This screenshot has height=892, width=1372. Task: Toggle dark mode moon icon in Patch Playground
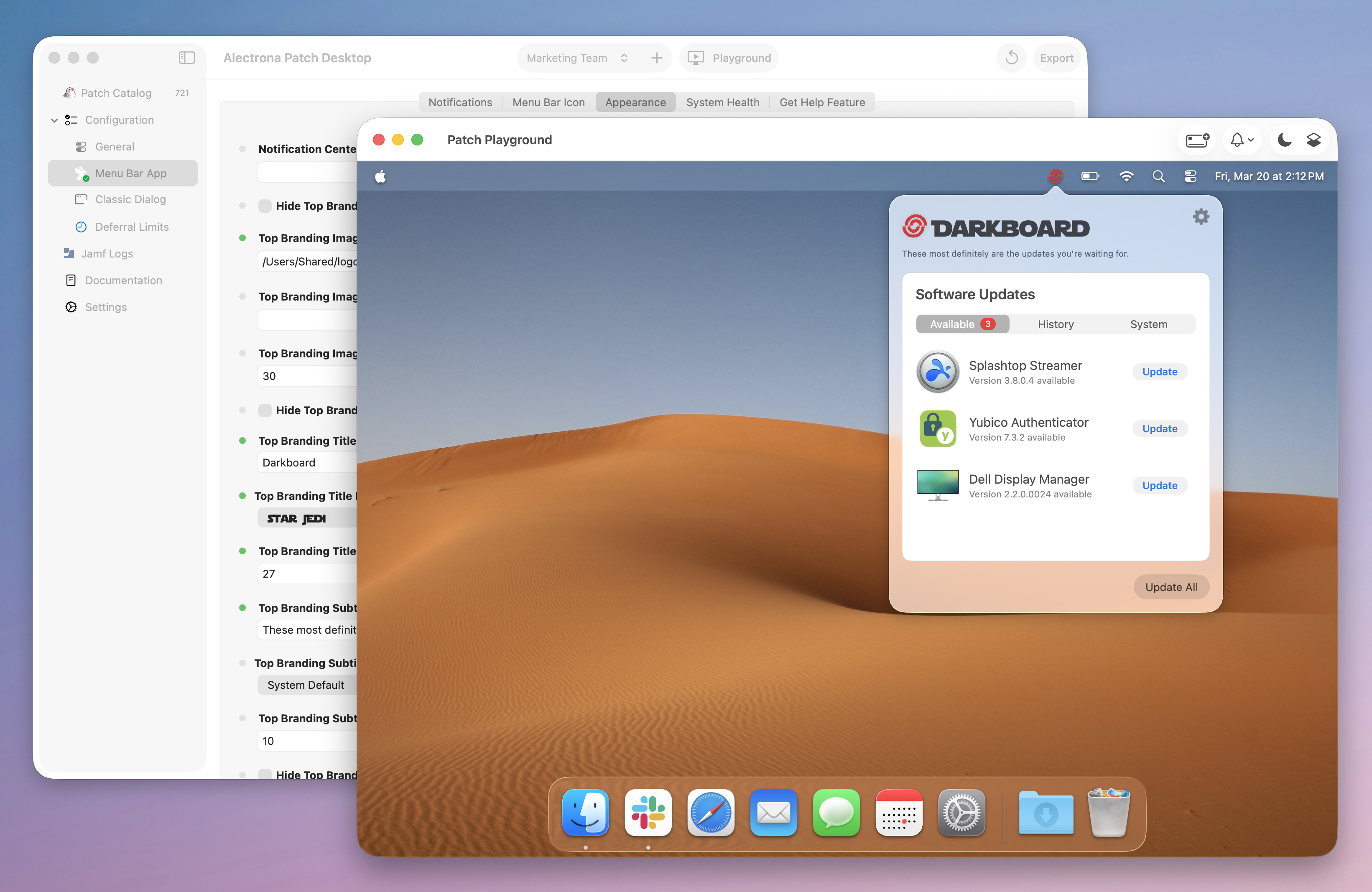pyautogui.click(x=1284, y=140)
